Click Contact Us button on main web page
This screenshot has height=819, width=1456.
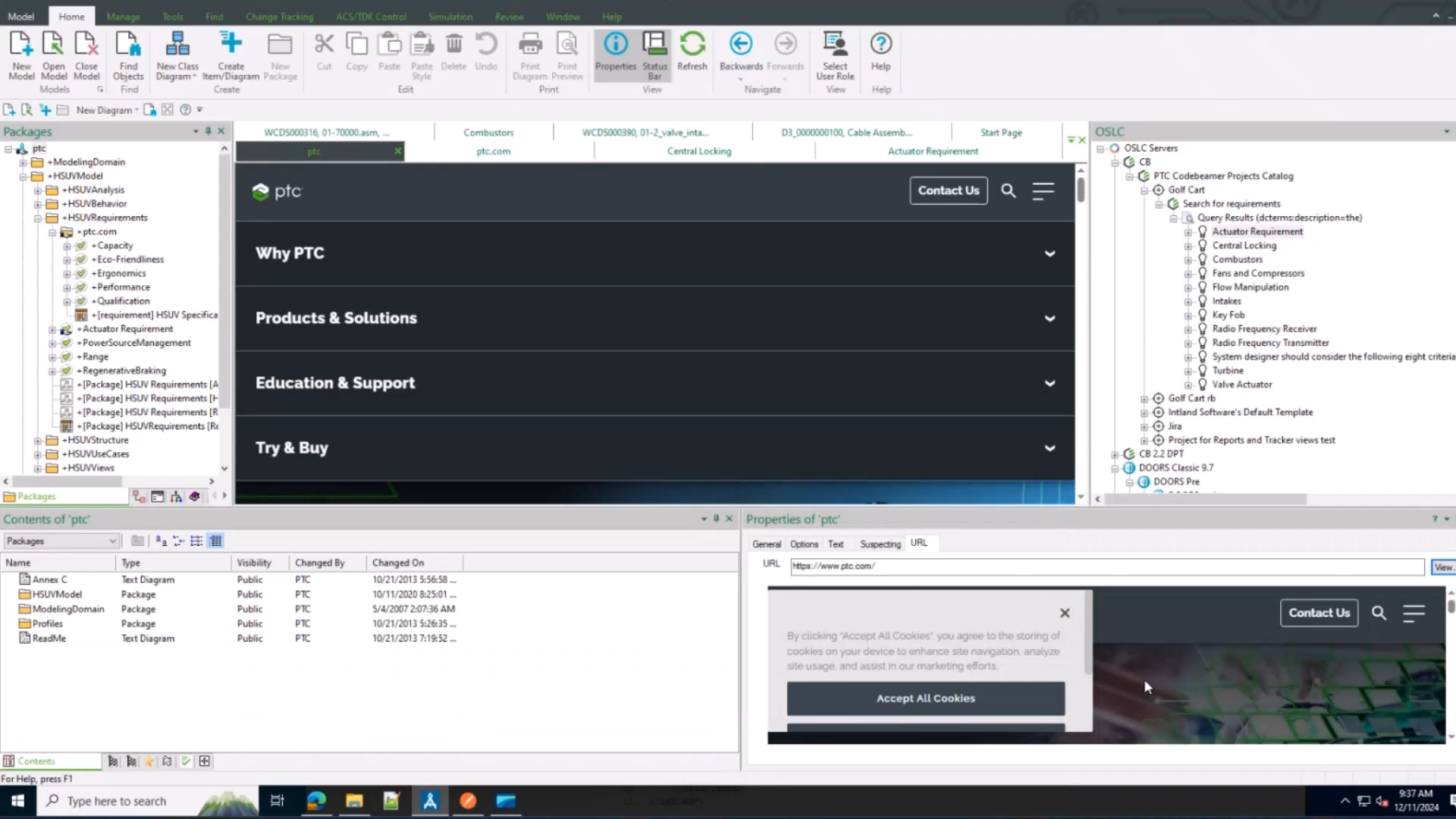click(x=949, y=190)
